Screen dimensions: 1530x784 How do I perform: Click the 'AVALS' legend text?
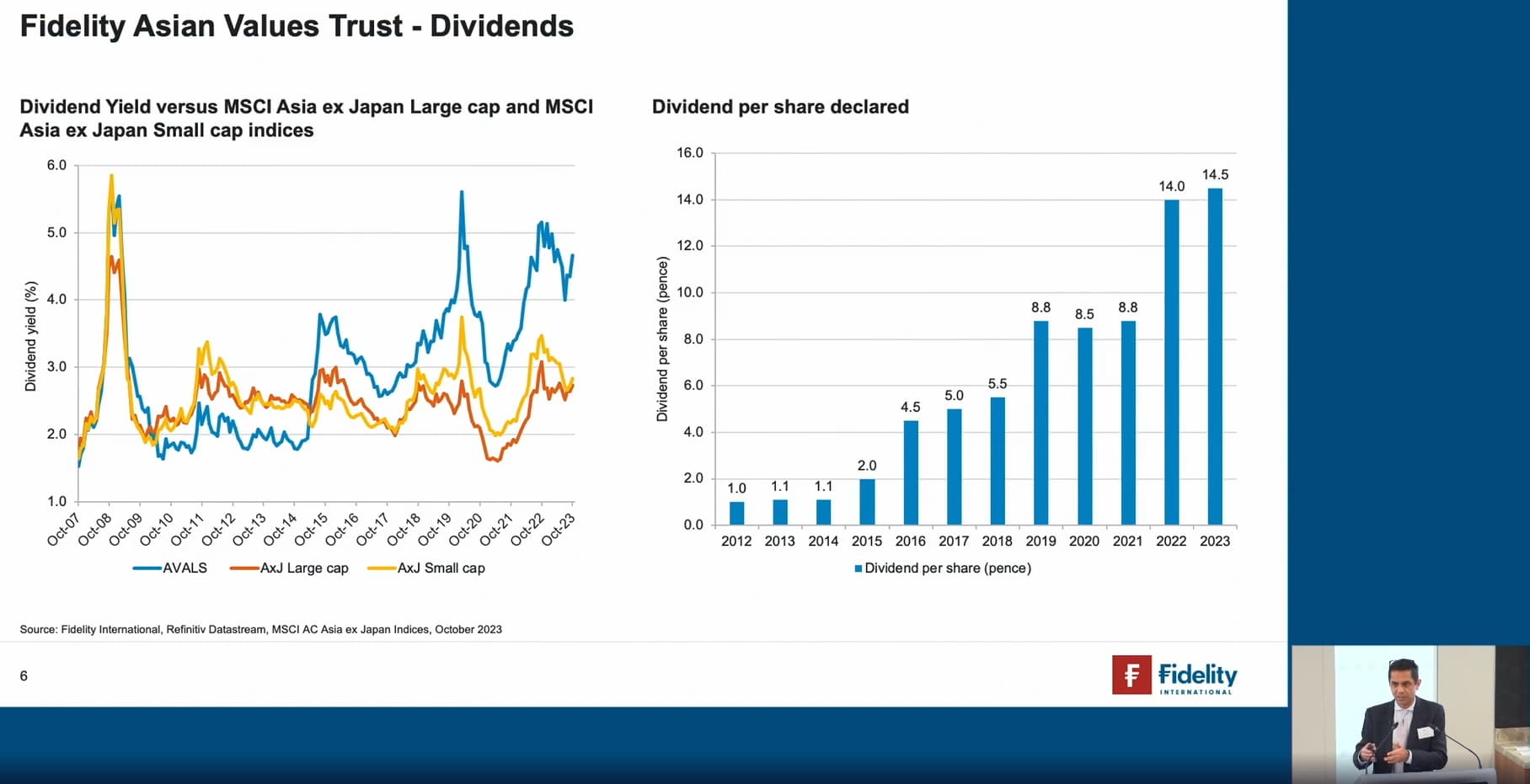[x=185, y=568]
